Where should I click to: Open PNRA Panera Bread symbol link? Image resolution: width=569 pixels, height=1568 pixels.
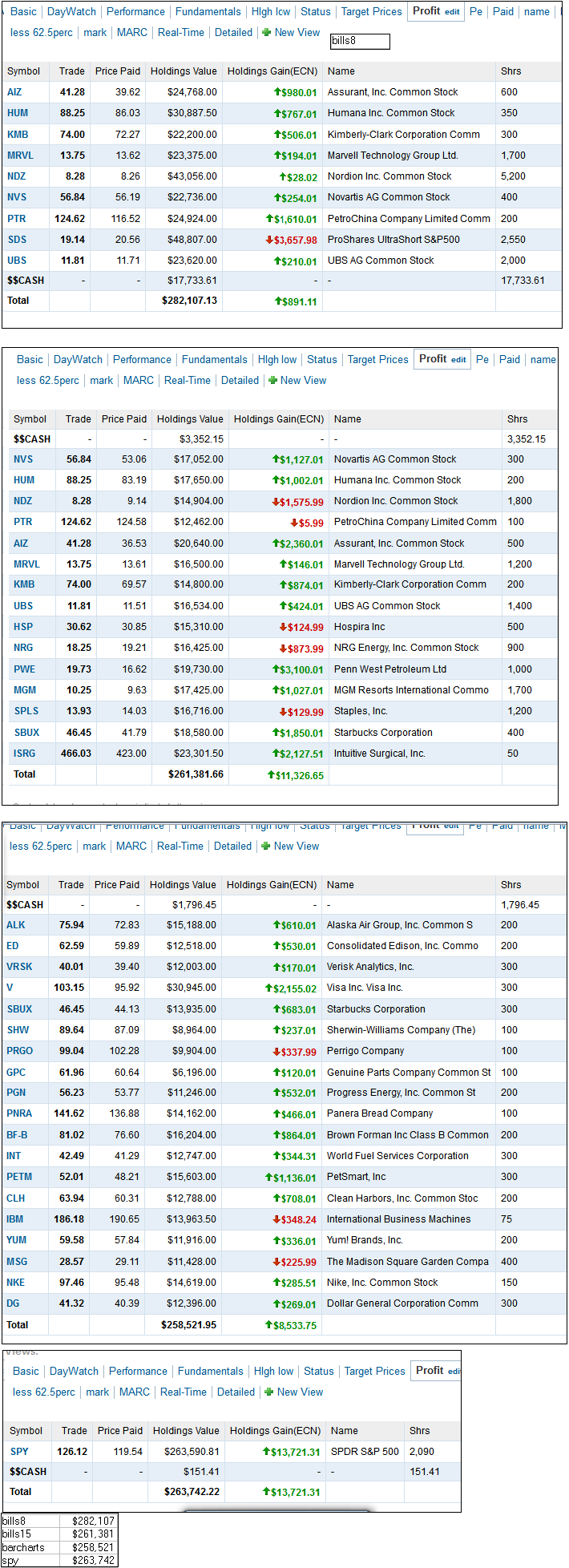pos(19,1113)
